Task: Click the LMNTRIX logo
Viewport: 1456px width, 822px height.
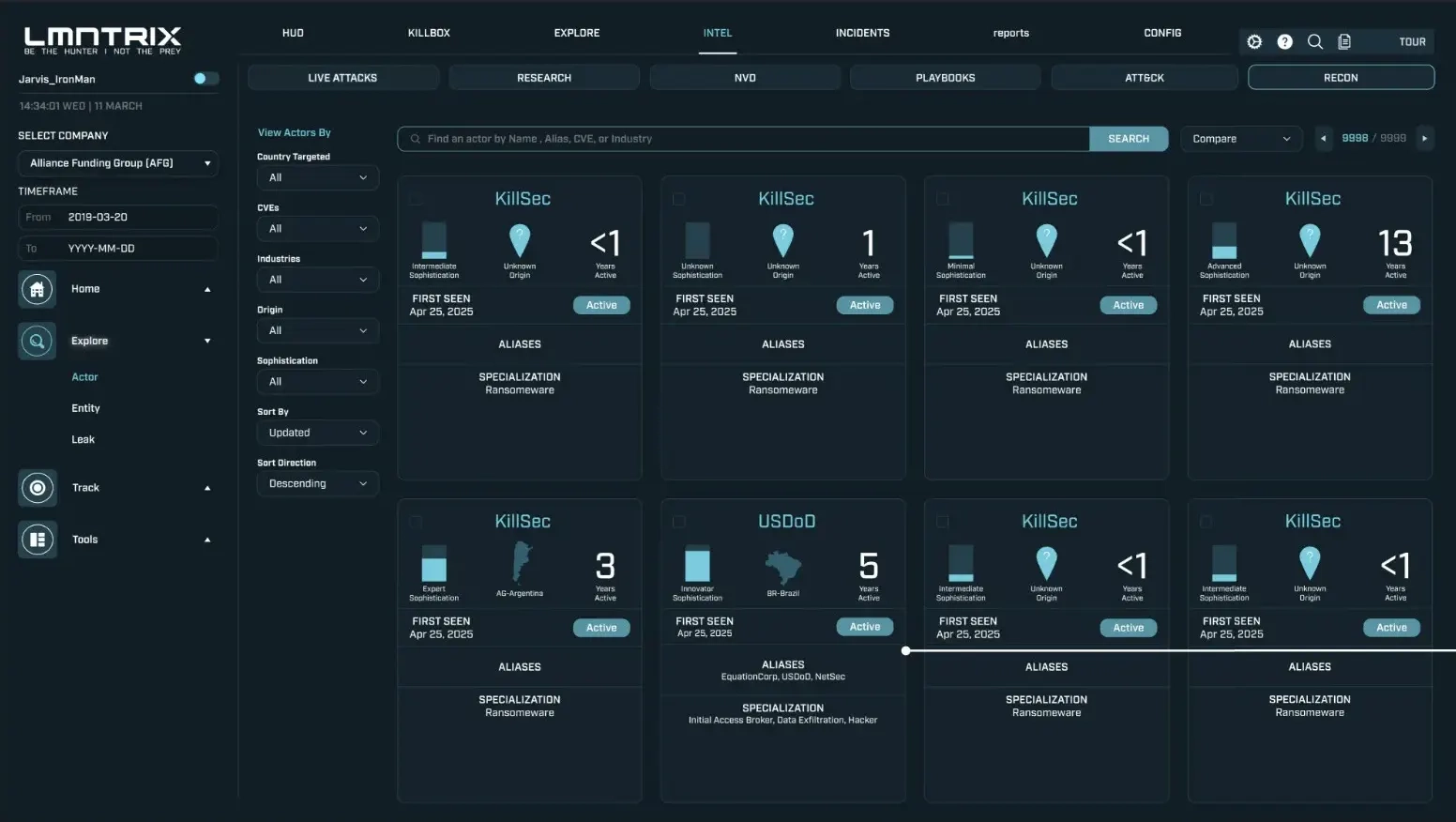Action: 102,39
